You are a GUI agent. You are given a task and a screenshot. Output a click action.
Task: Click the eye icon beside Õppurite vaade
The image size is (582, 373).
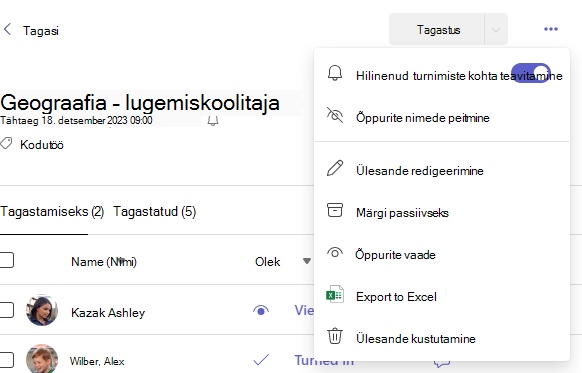tap(335, 253)
